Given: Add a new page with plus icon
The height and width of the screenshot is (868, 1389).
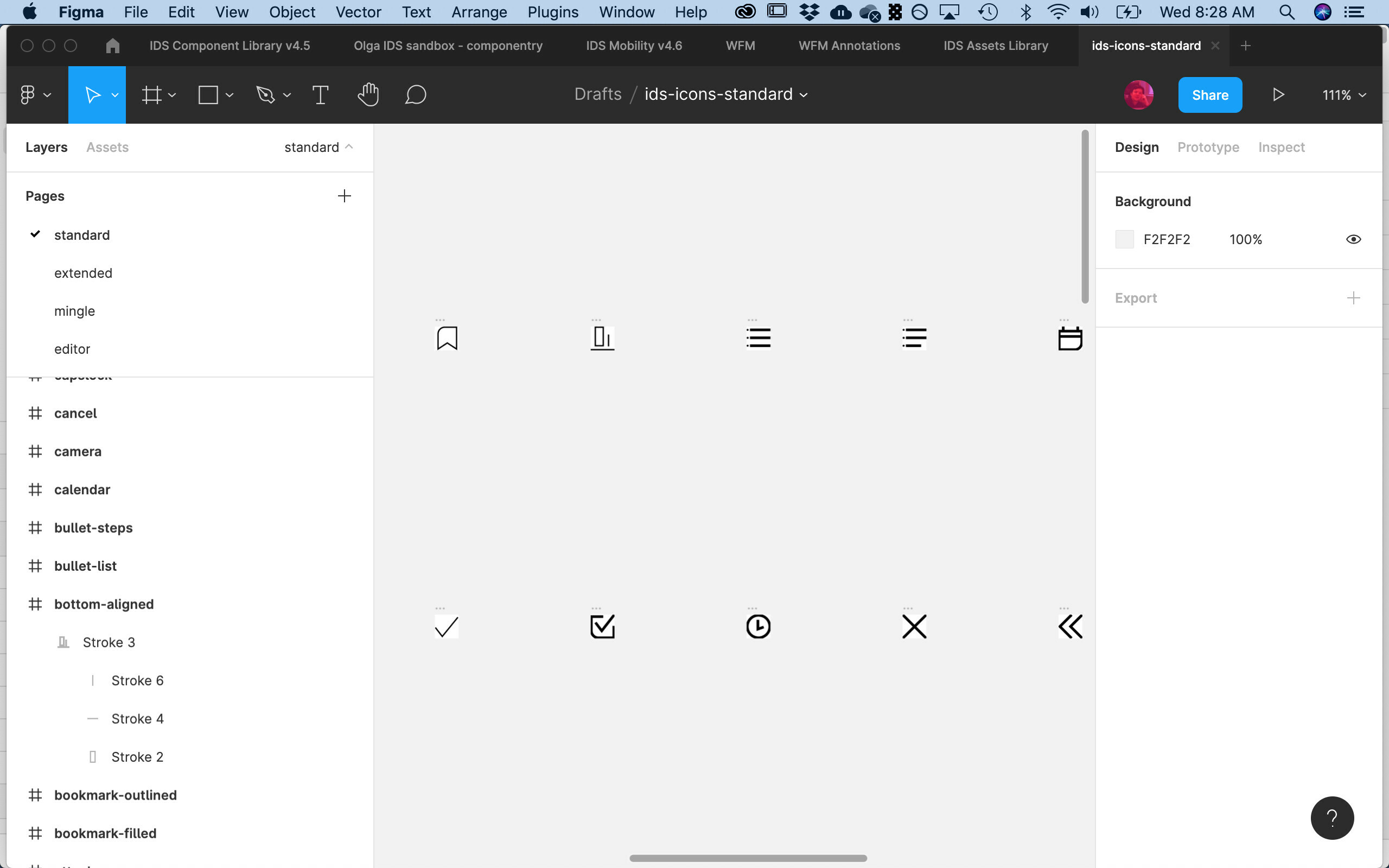Looking at the screenshot, I should pyautogui.click(x=345, y=196).
